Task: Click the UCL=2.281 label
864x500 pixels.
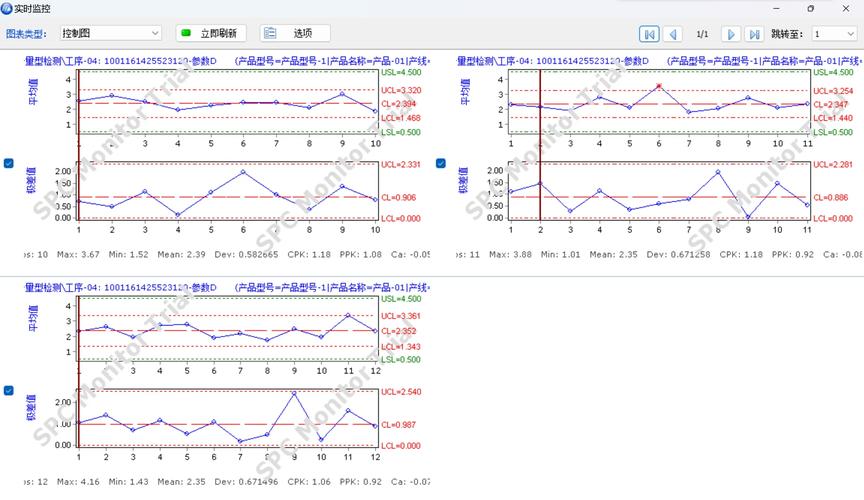Action: [833, 165]
